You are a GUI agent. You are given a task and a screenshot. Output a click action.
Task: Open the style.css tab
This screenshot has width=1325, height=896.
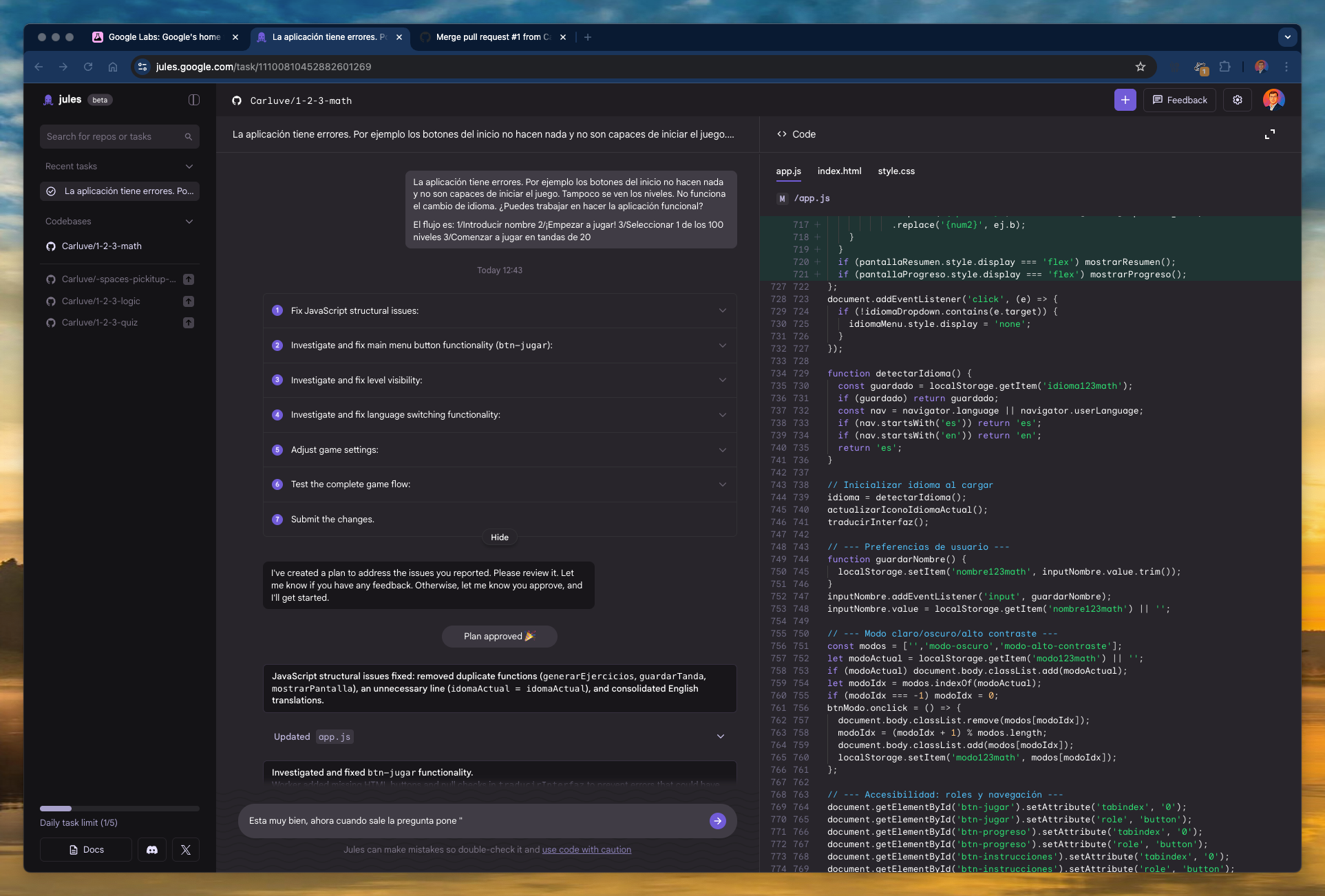pyautogui.click(x=896, y=171)
